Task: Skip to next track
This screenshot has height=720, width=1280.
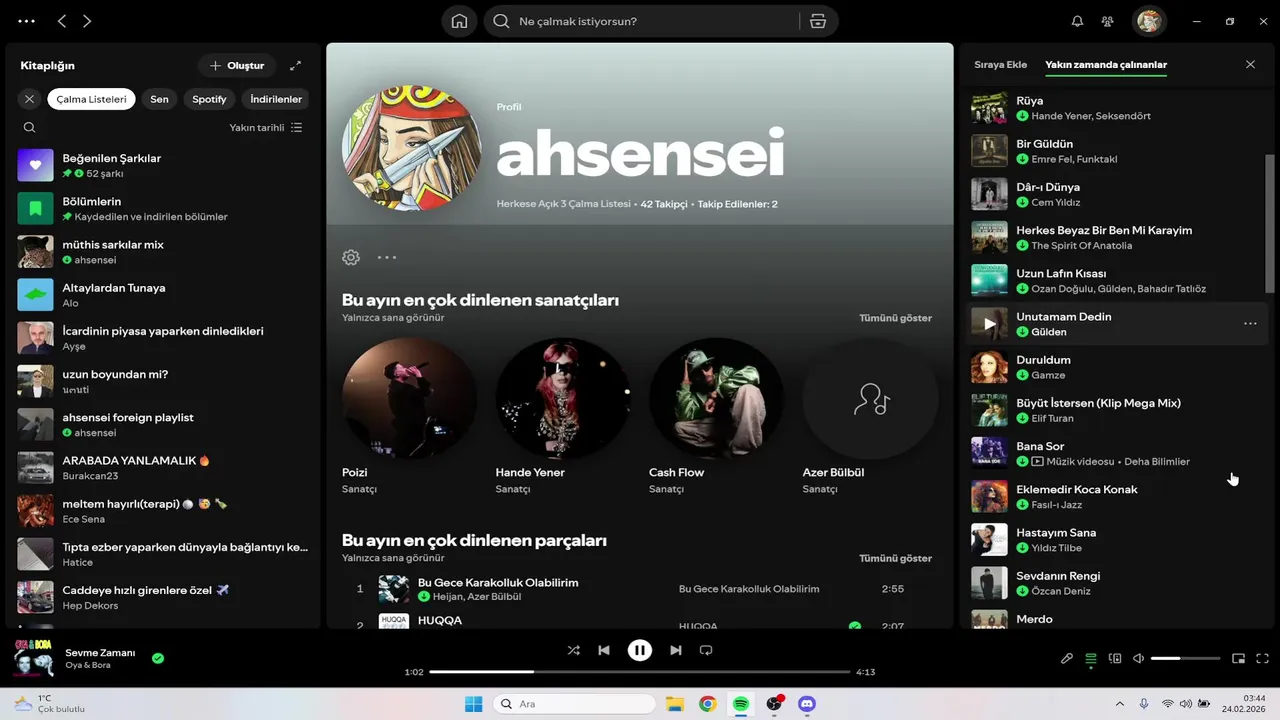Action: click(676, 650)
